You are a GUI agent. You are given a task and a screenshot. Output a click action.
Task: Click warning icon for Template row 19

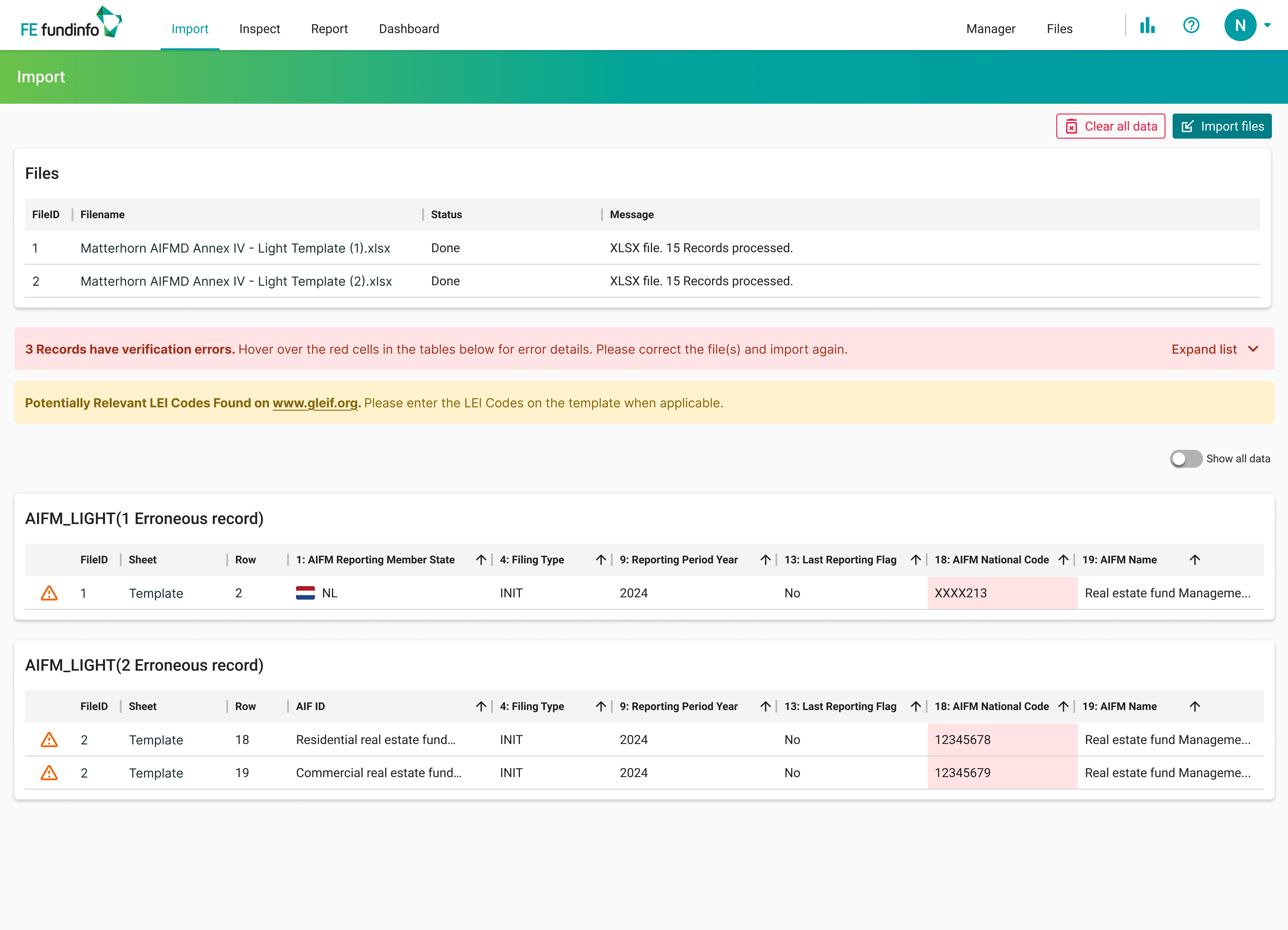pyautogui.click(x=49, y=773)
